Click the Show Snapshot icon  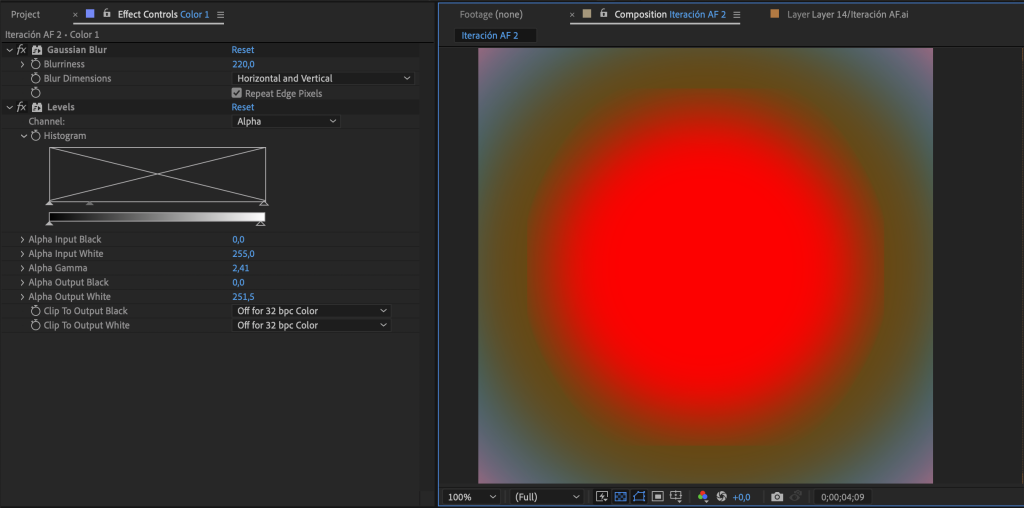(795, 497)
